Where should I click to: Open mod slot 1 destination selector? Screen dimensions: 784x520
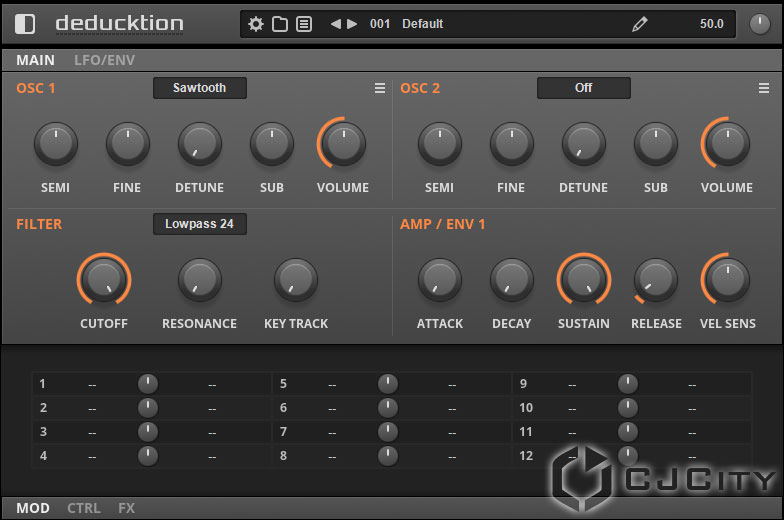coord(212,384)
